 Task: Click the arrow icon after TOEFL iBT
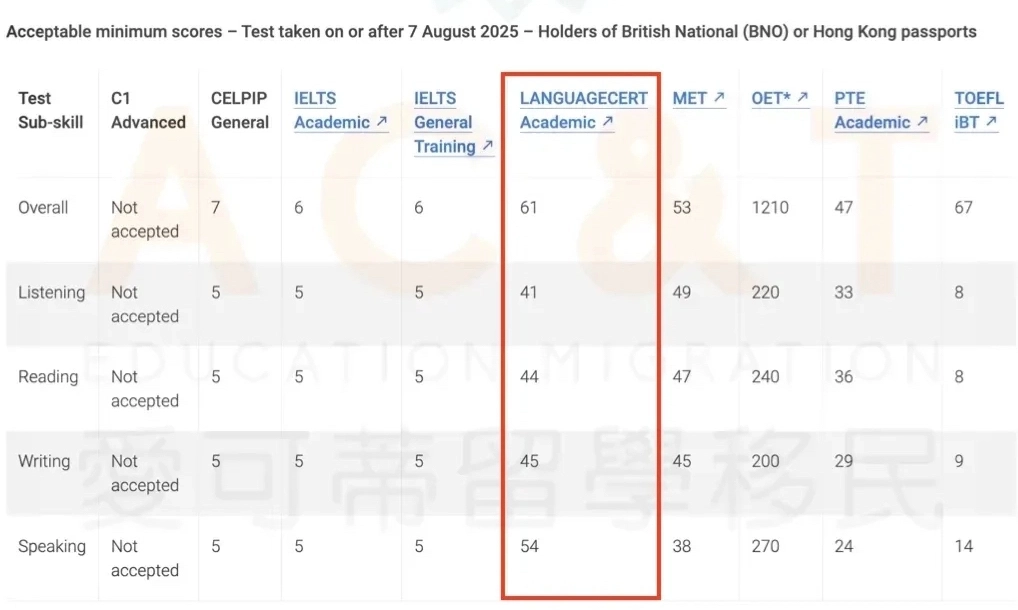(991, 123)
